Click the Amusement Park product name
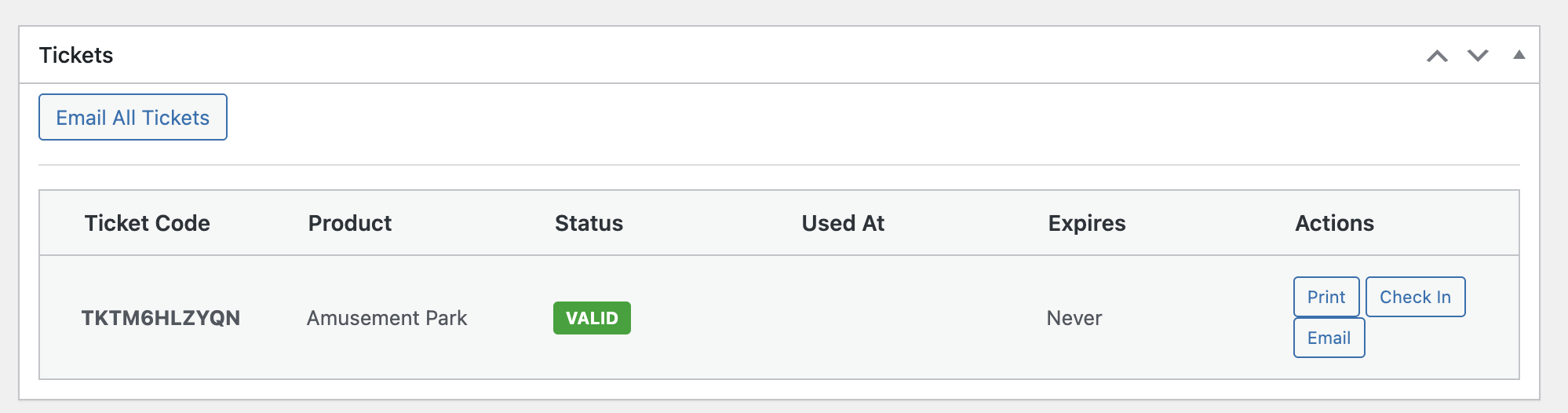The width and height of the screenshot is (1568, 413). click(x=387, y=318)
